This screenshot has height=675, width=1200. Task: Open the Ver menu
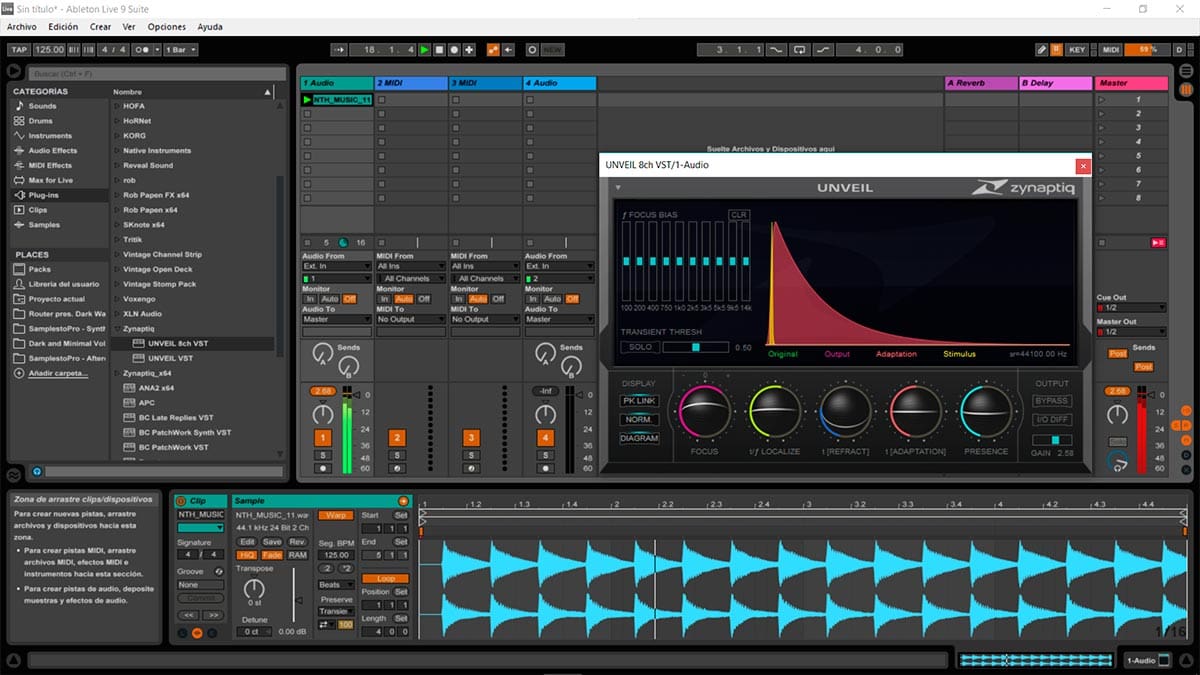coord(129,27)
